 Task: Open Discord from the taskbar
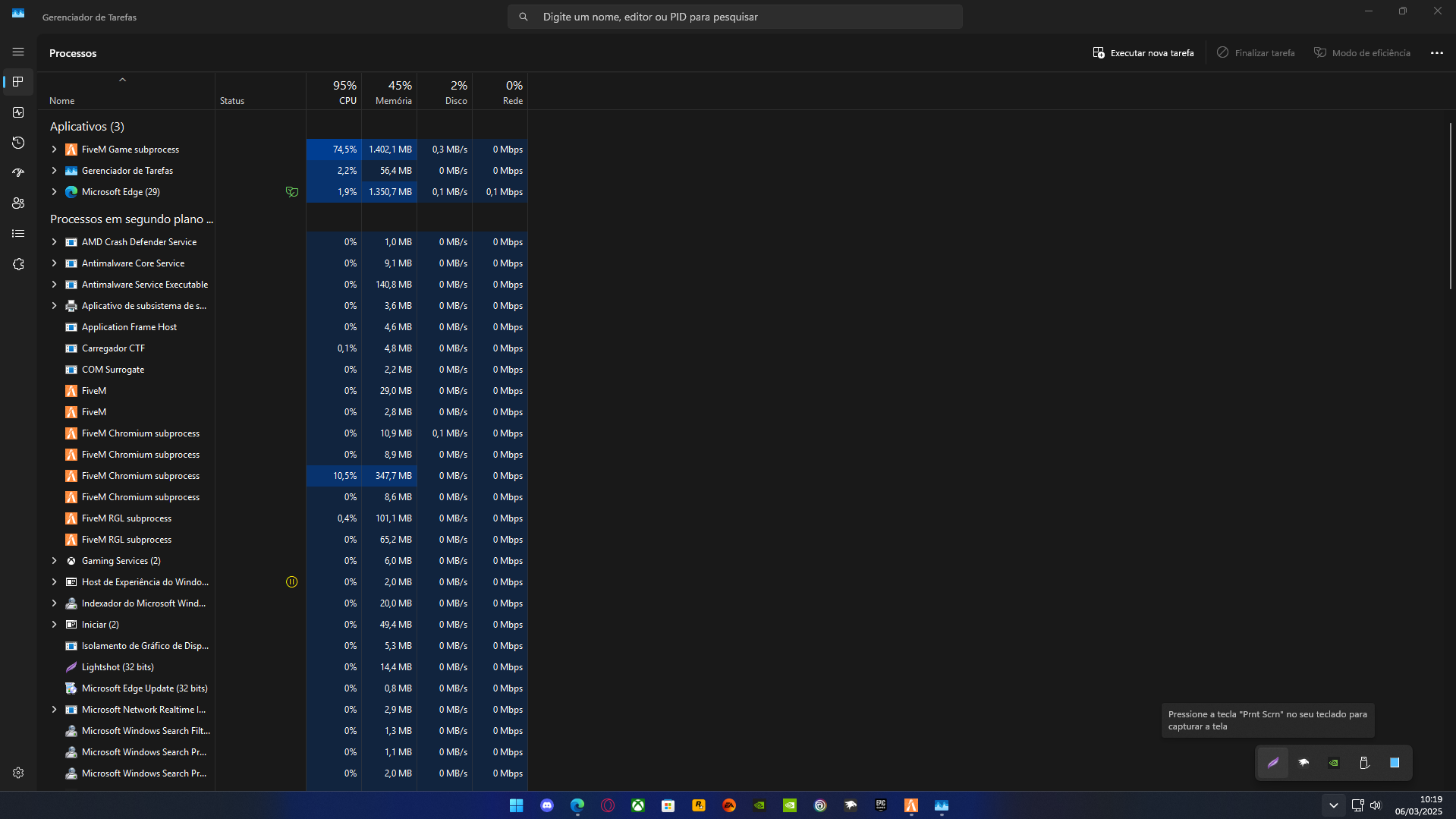pos(547,805)
